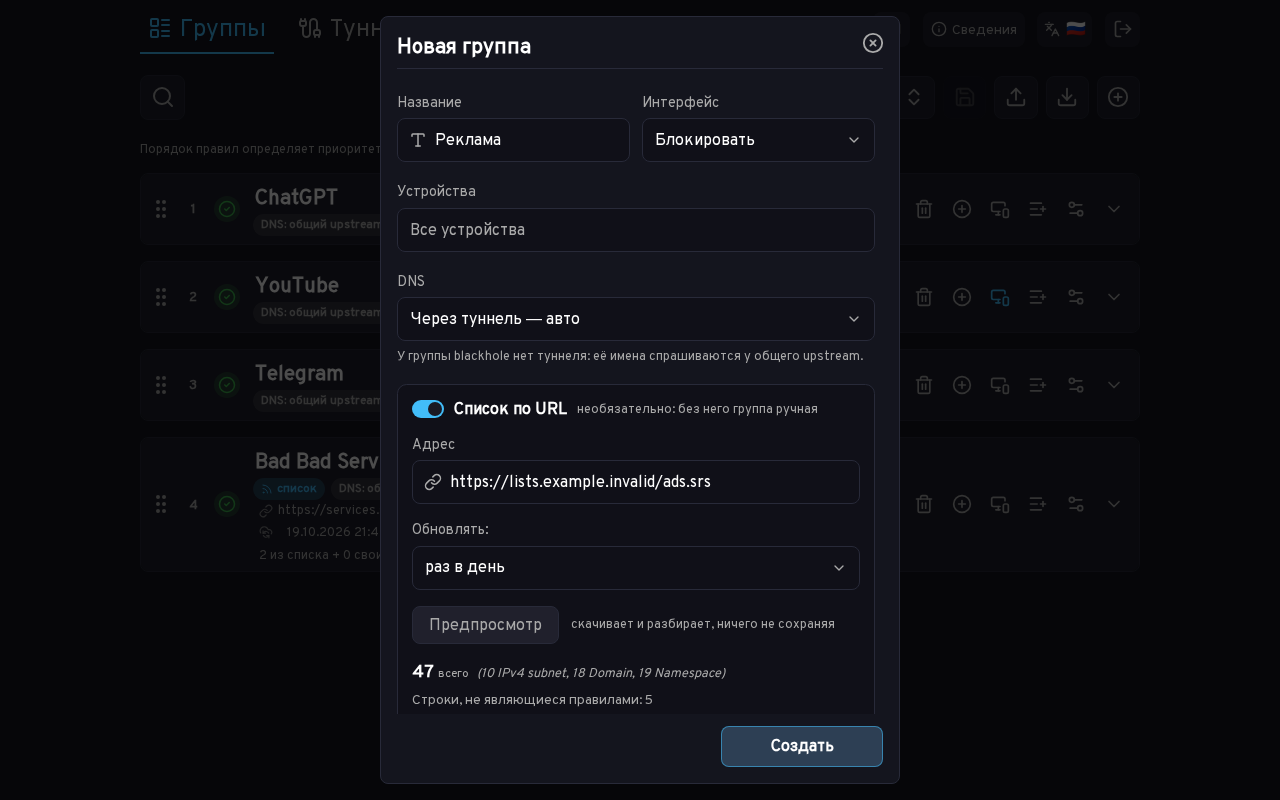The height and width of the screenshot is (800, 1280).
Task: Open the settings sliders icon in YouTube row
Action: [x=1076, y=297]
